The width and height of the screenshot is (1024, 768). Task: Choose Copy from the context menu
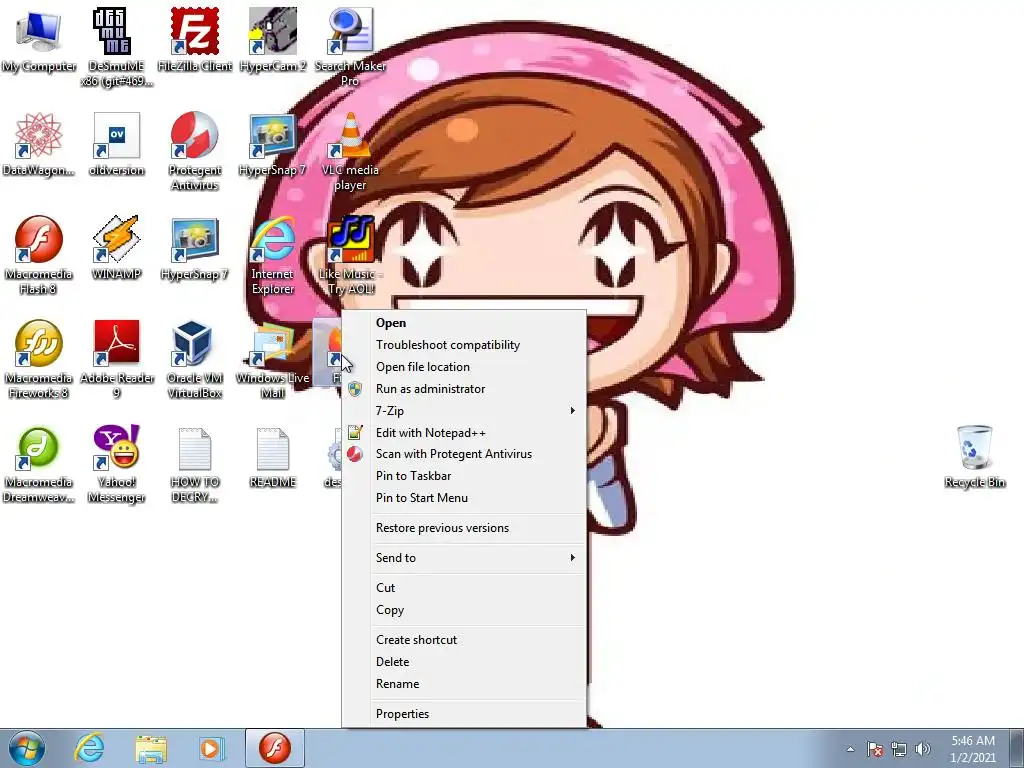click(464, 610)
